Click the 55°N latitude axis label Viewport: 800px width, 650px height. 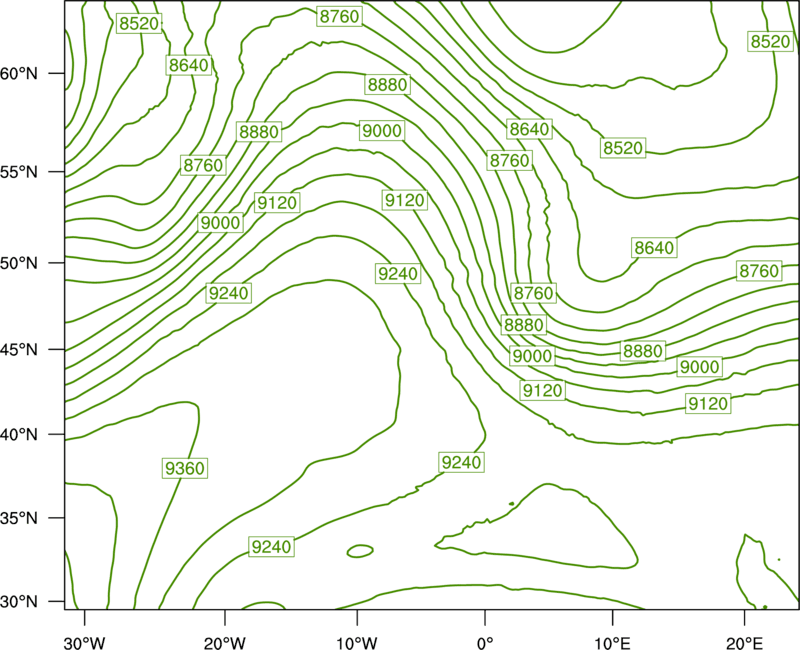19,172
